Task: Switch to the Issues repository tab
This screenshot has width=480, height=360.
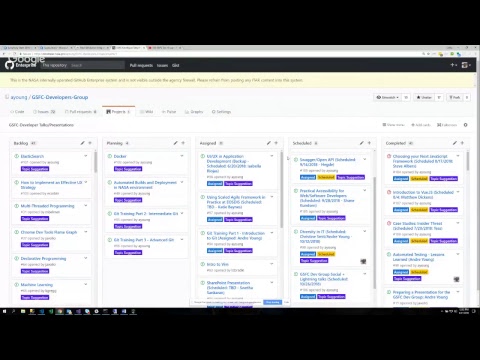Action: point(44,112)
